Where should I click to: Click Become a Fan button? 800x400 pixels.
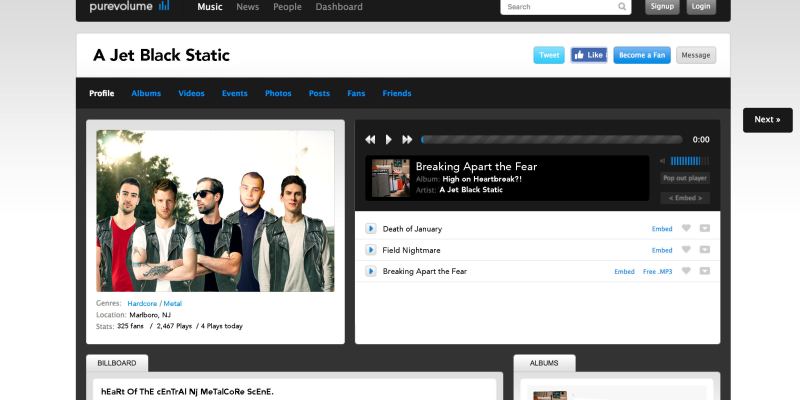641,55
